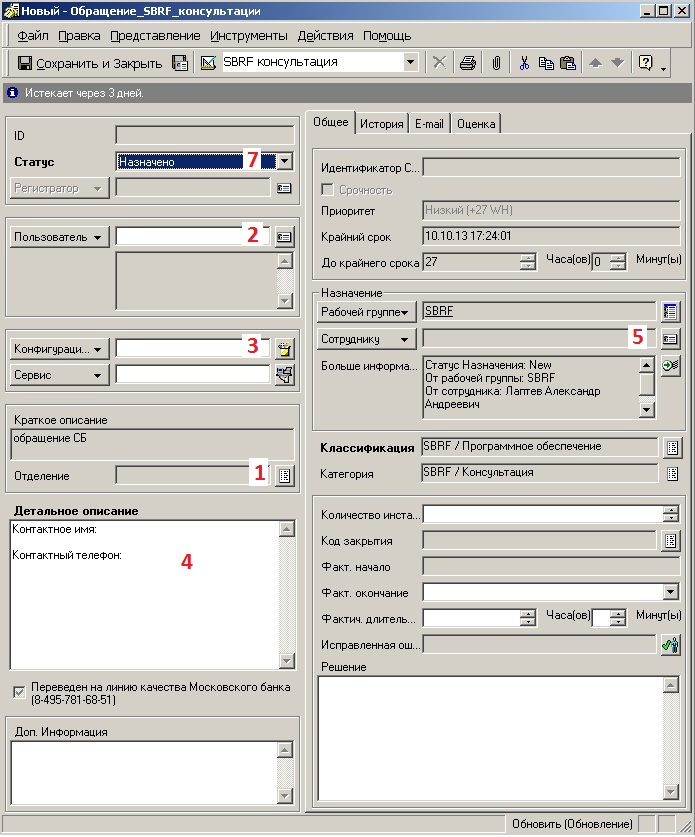Click hours spinner for Фактич. длитель...
Screen dimensions: 695x837
click(528, 618)
